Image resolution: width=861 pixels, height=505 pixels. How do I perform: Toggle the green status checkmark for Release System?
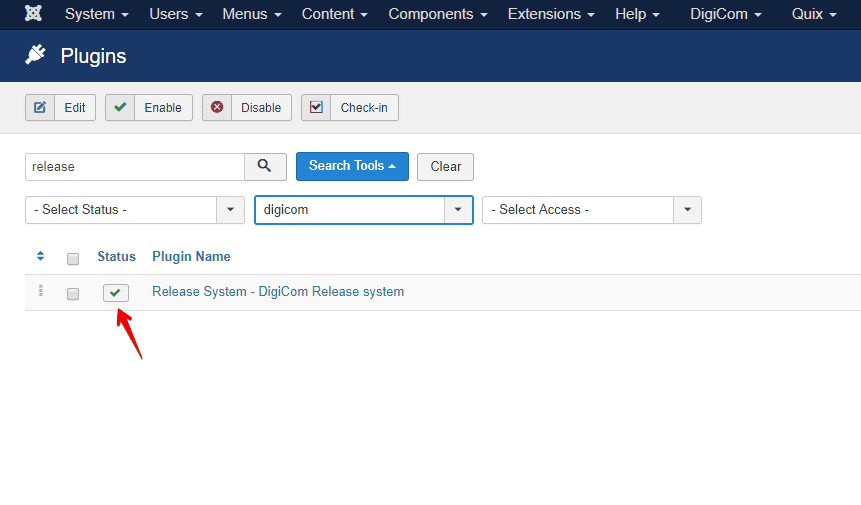point(116,292)
